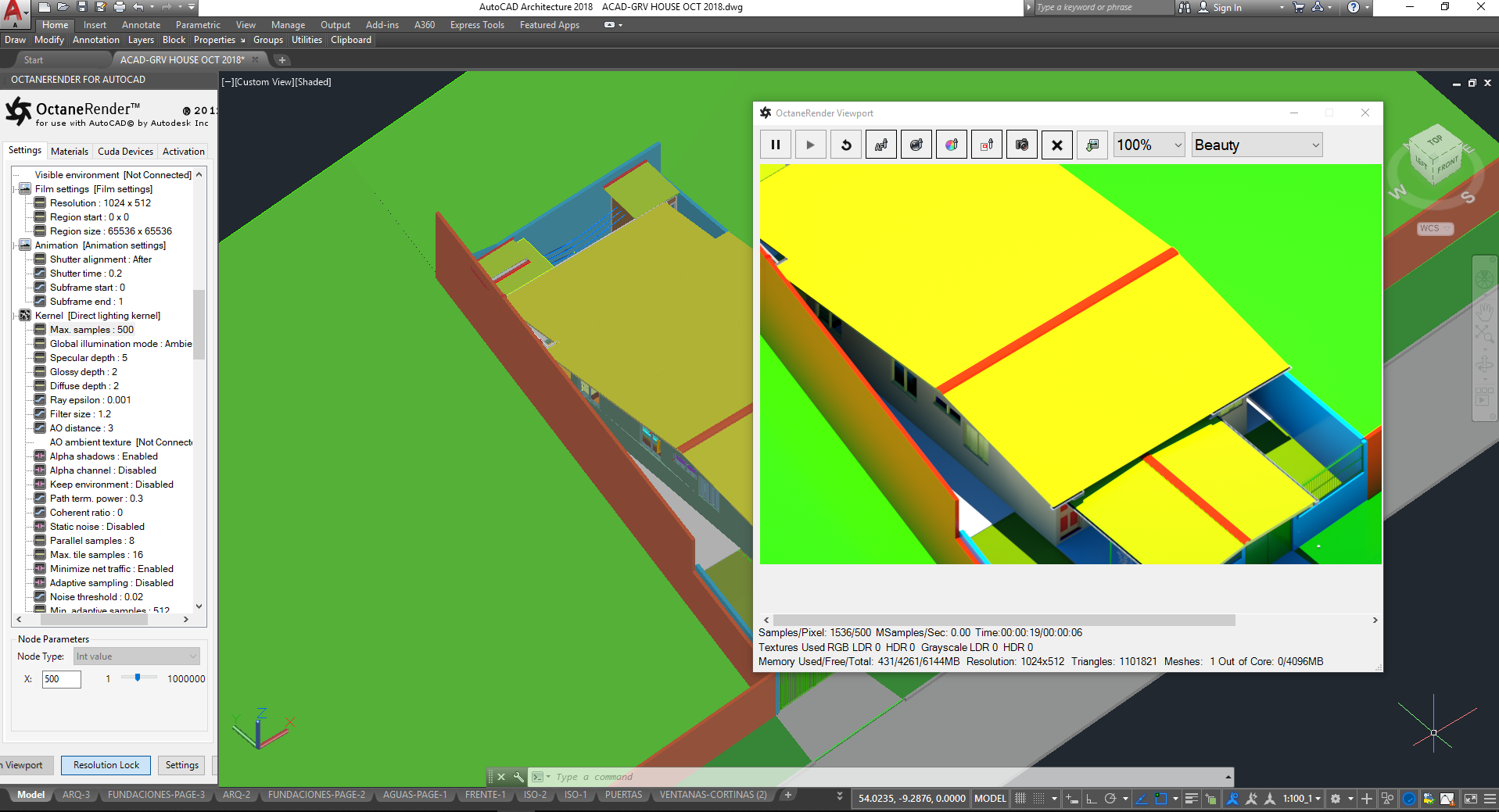Choose the white balance color picker icon
Viewport: 1499px width, 812px height.
coord(952,145)
